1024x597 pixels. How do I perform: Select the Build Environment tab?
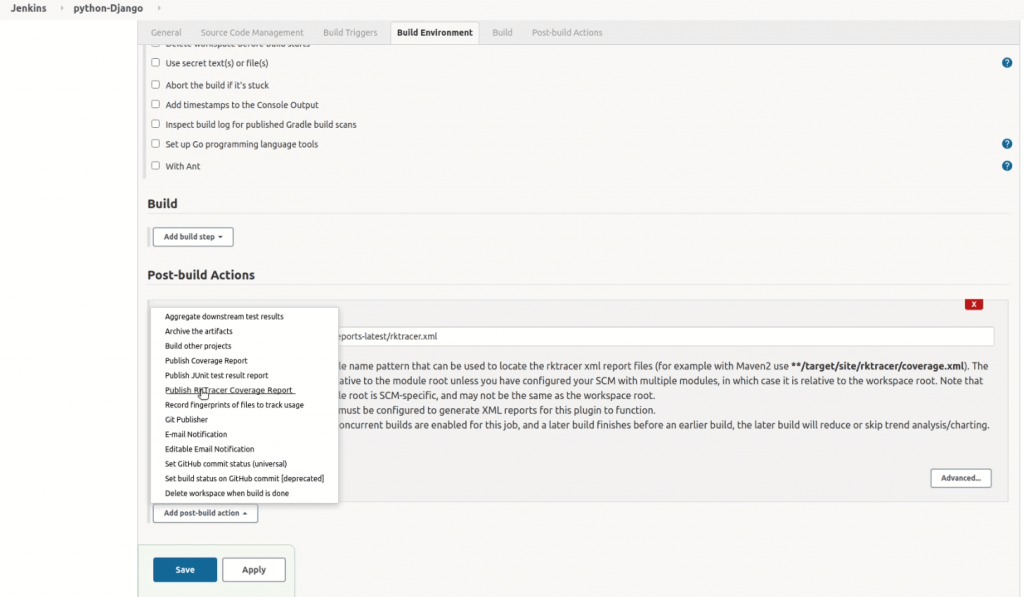click(x=434, y=33)
